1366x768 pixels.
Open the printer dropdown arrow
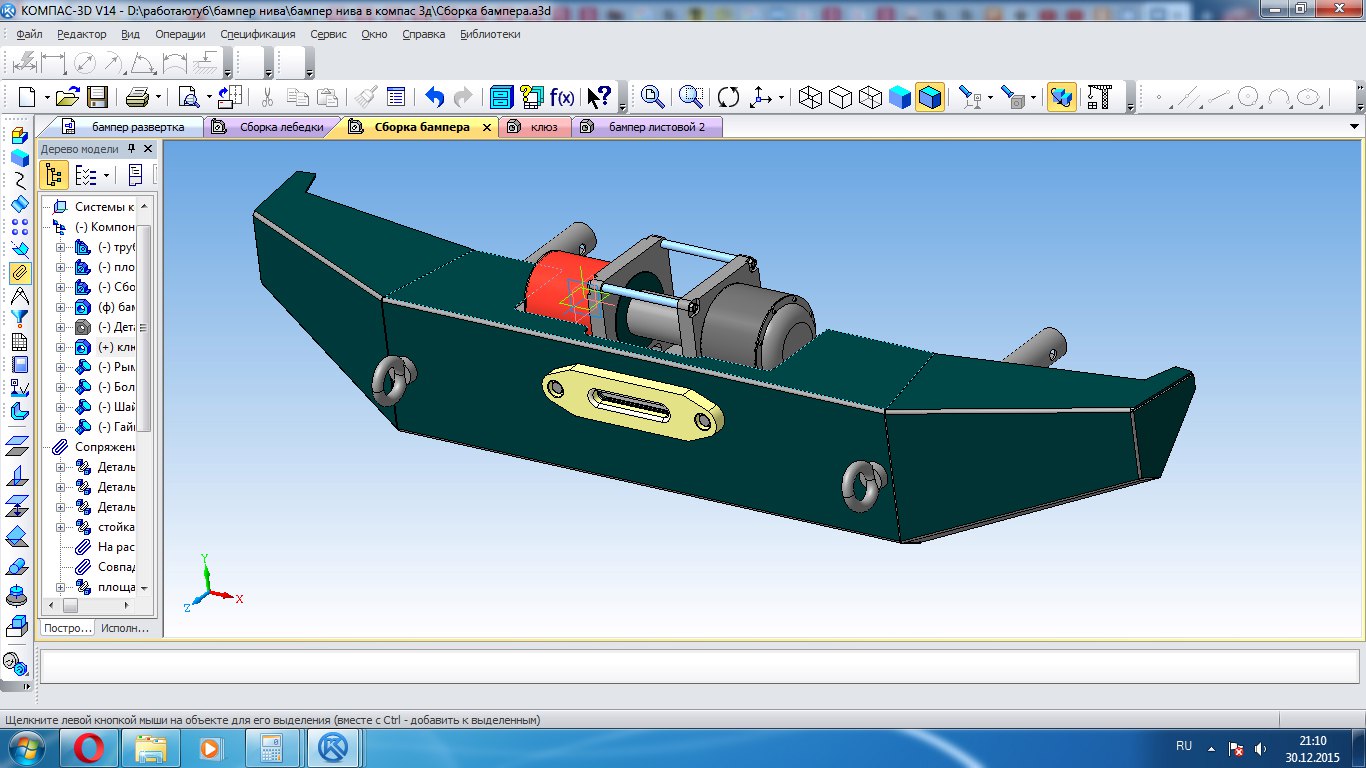(x=157, y=97)
